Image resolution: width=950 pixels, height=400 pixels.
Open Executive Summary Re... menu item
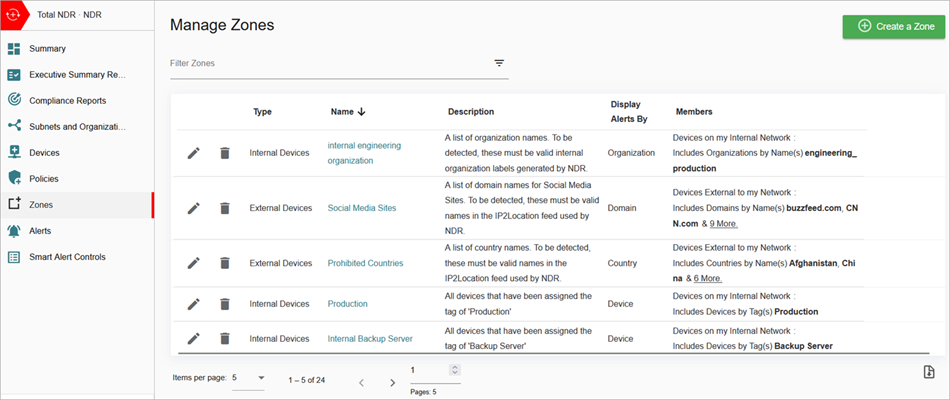[77, 75]
